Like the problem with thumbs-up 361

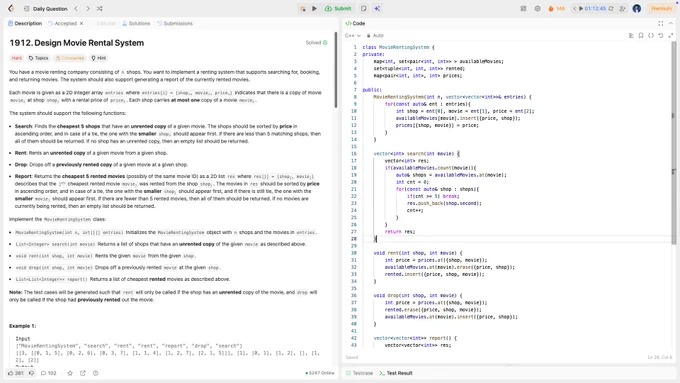[16, 373]
